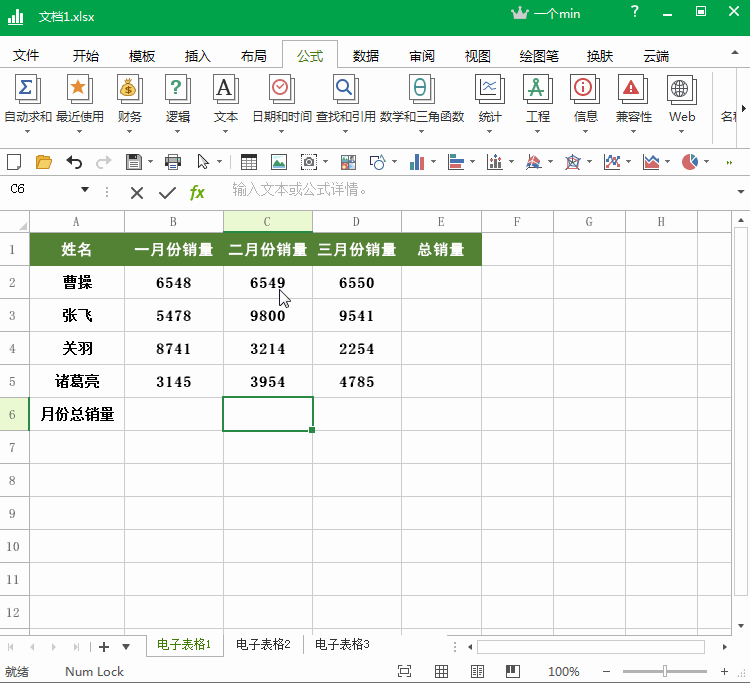Switch to normal grid view in status bar

(441, 671)
